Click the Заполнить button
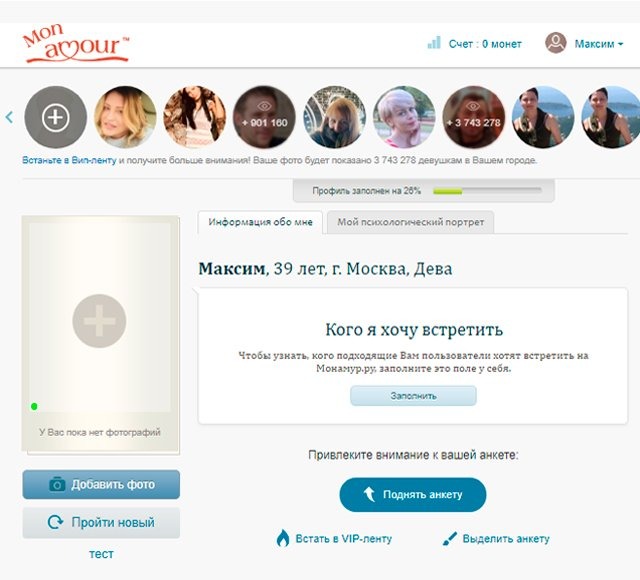Screen dimensions: 640x580 pyautogui.click(x=413, y=396)
